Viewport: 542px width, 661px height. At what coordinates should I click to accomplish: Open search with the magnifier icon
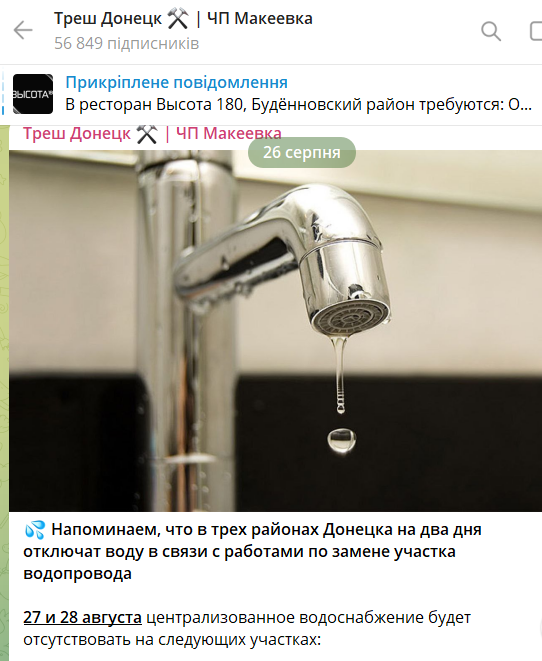tap(491, 31)
